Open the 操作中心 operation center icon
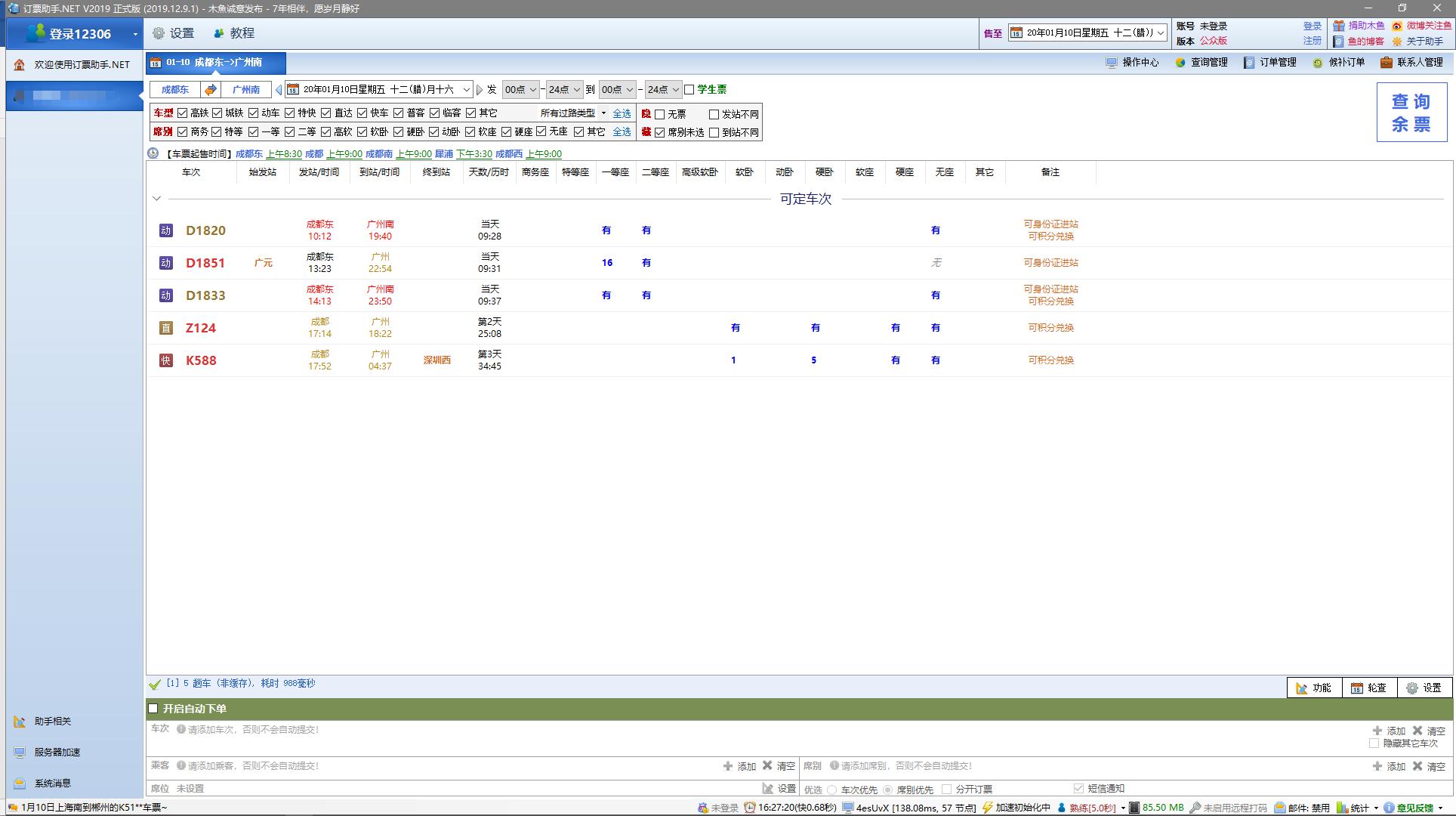Viewport: 1456px width, 816px height. pos(1111,63)
